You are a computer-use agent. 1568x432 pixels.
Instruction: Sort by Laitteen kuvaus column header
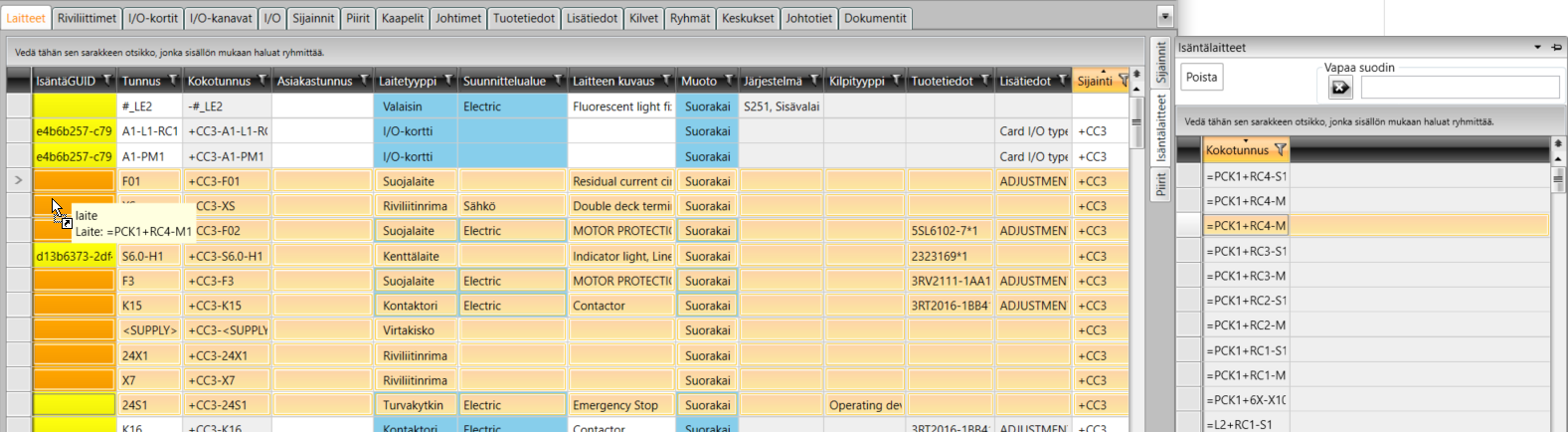pos(612,81)
